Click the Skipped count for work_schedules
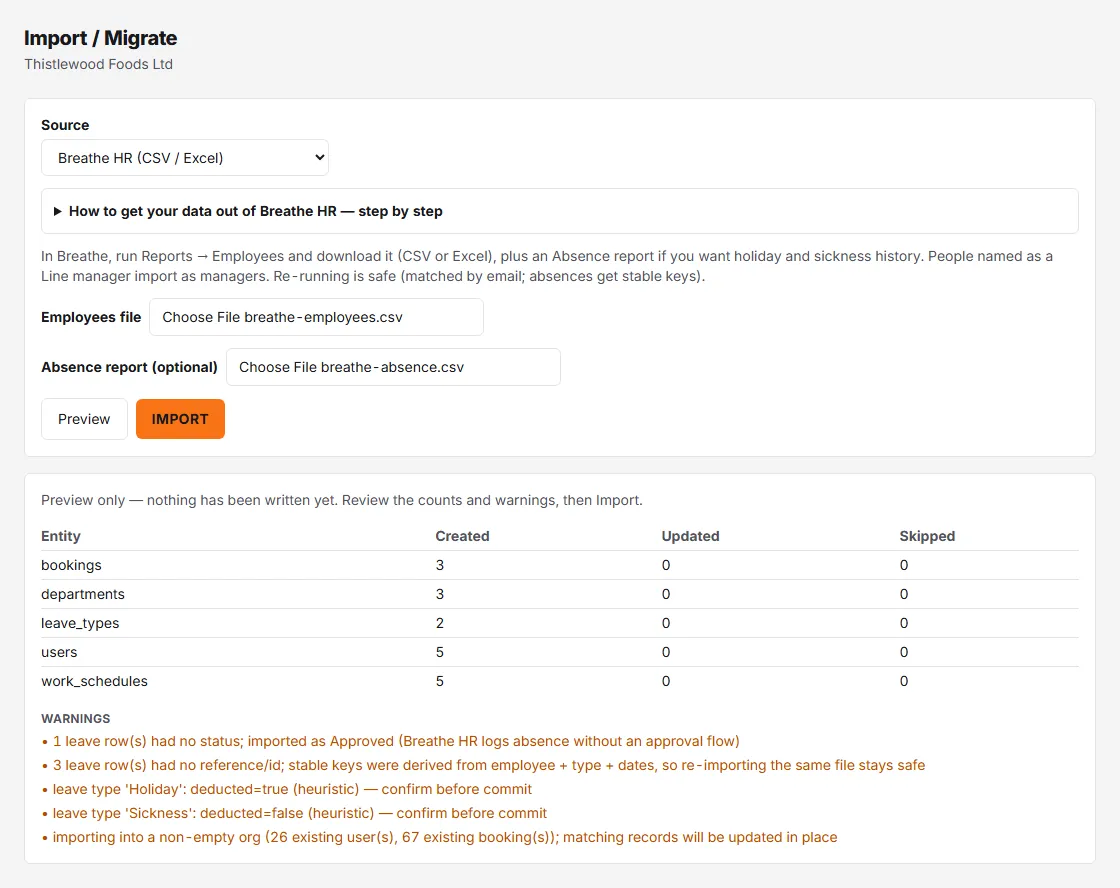This screenshot has height=888, width=1120. (904, 682)
